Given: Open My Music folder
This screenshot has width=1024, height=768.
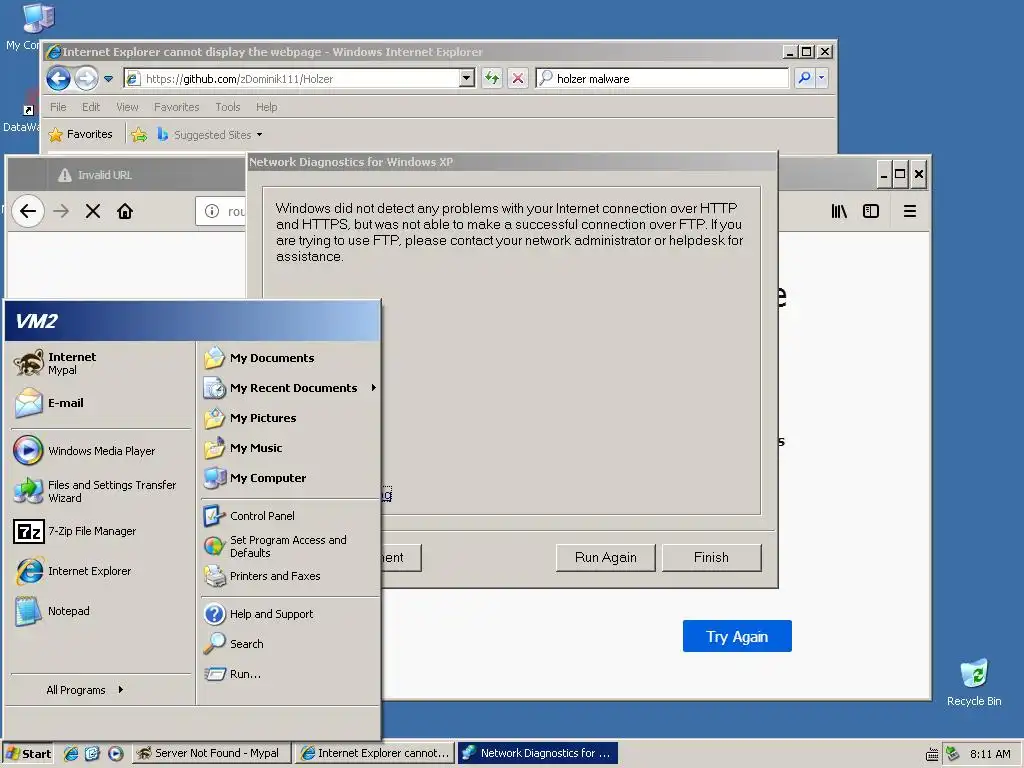Looking at the screenshot, I should point(289,448).
